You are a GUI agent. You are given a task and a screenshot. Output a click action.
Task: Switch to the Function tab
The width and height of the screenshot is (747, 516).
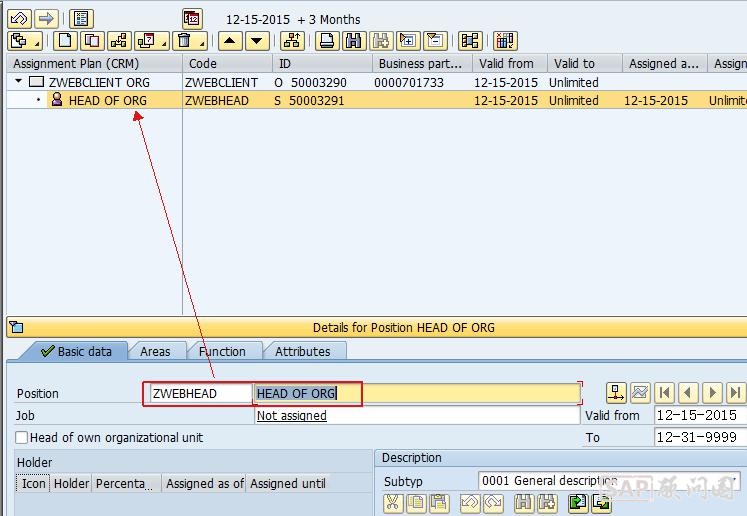click(222, 351)
